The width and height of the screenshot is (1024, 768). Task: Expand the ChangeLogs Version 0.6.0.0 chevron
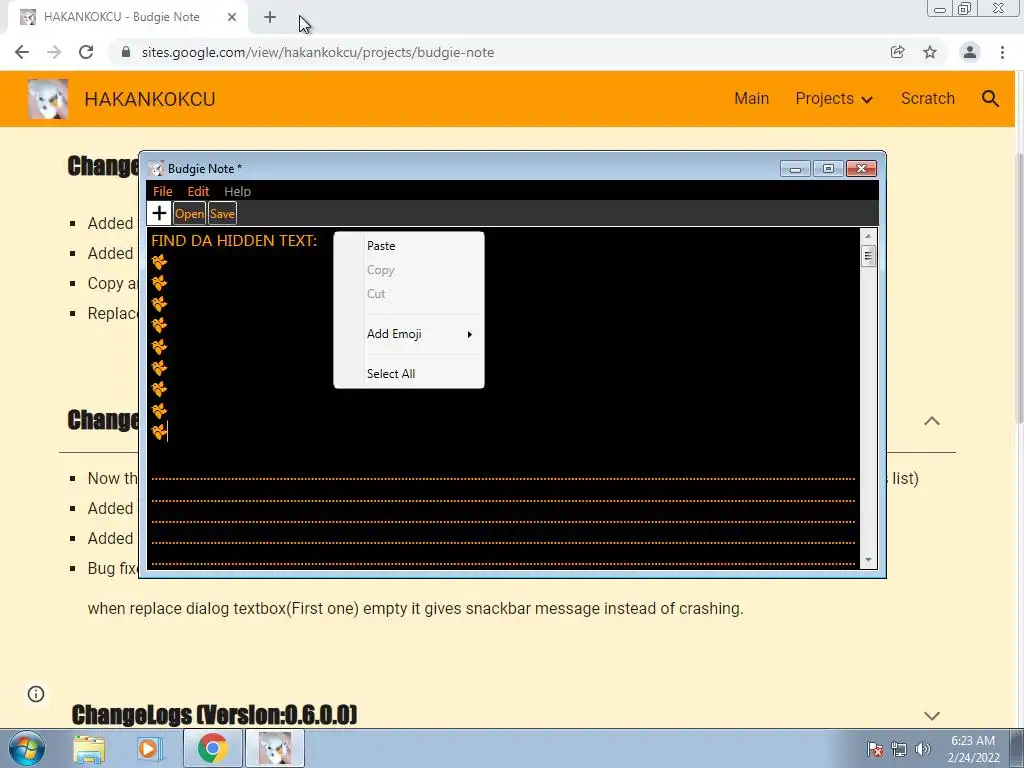click(x=932, y=716)
